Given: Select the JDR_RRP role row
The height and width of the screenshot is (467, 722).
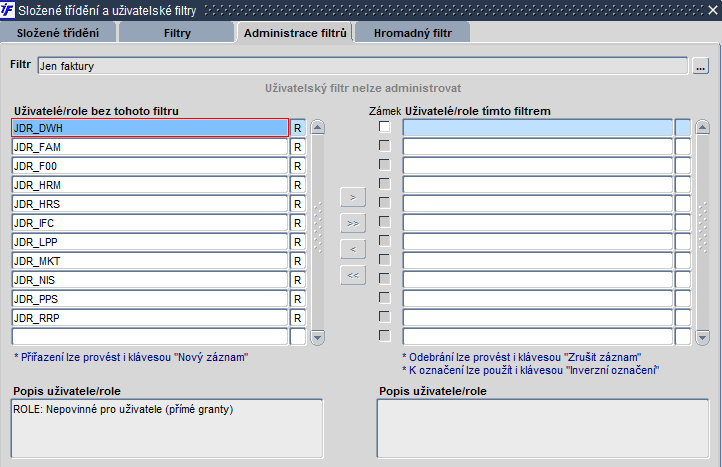Looking at the screenshot, I should tap(150, 318).
